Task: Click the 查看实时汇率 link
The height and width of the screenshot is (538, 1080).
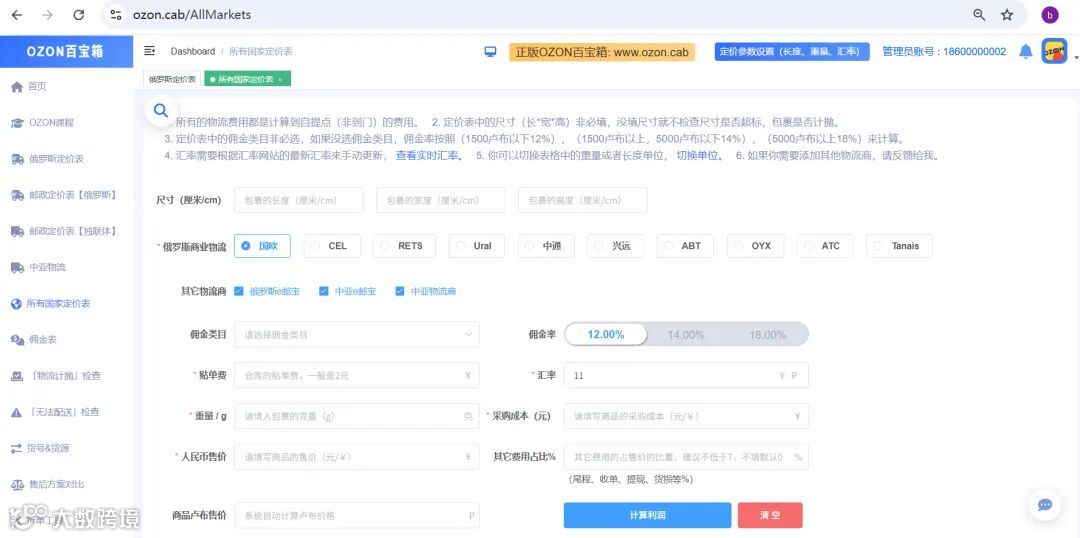Action: 429,156
